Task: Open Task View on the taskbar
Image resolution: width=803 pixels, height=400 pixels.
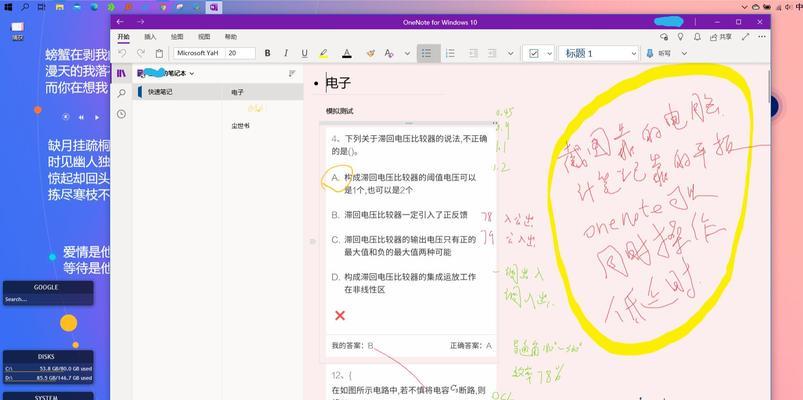Action: [x=41, y=7]
